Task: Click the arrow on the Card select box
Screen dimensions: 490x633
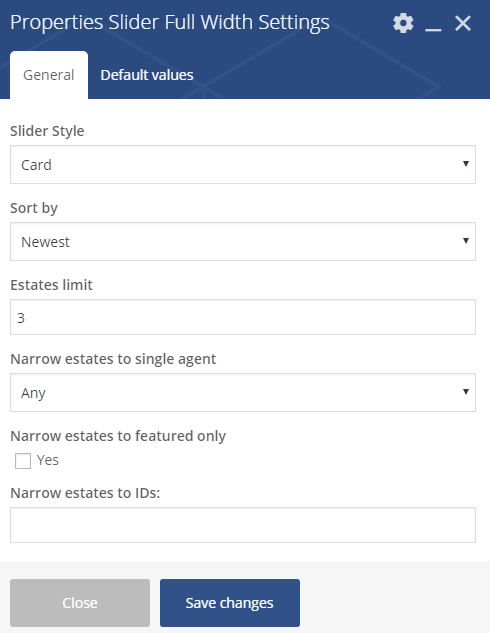Action: point(466,163)
